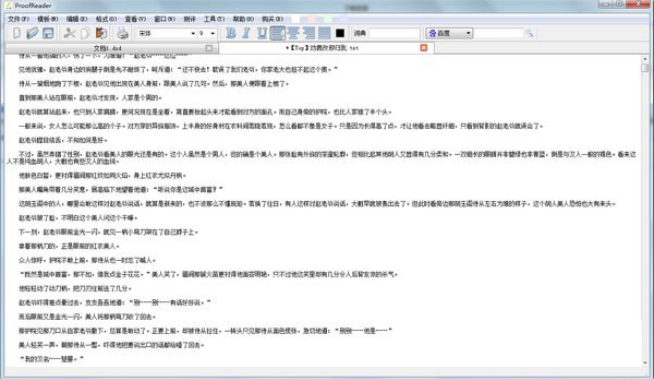This screenshot has height=379, width=654.
Task: Close the 【Top】 tab with red X
Action: [424, 48]
